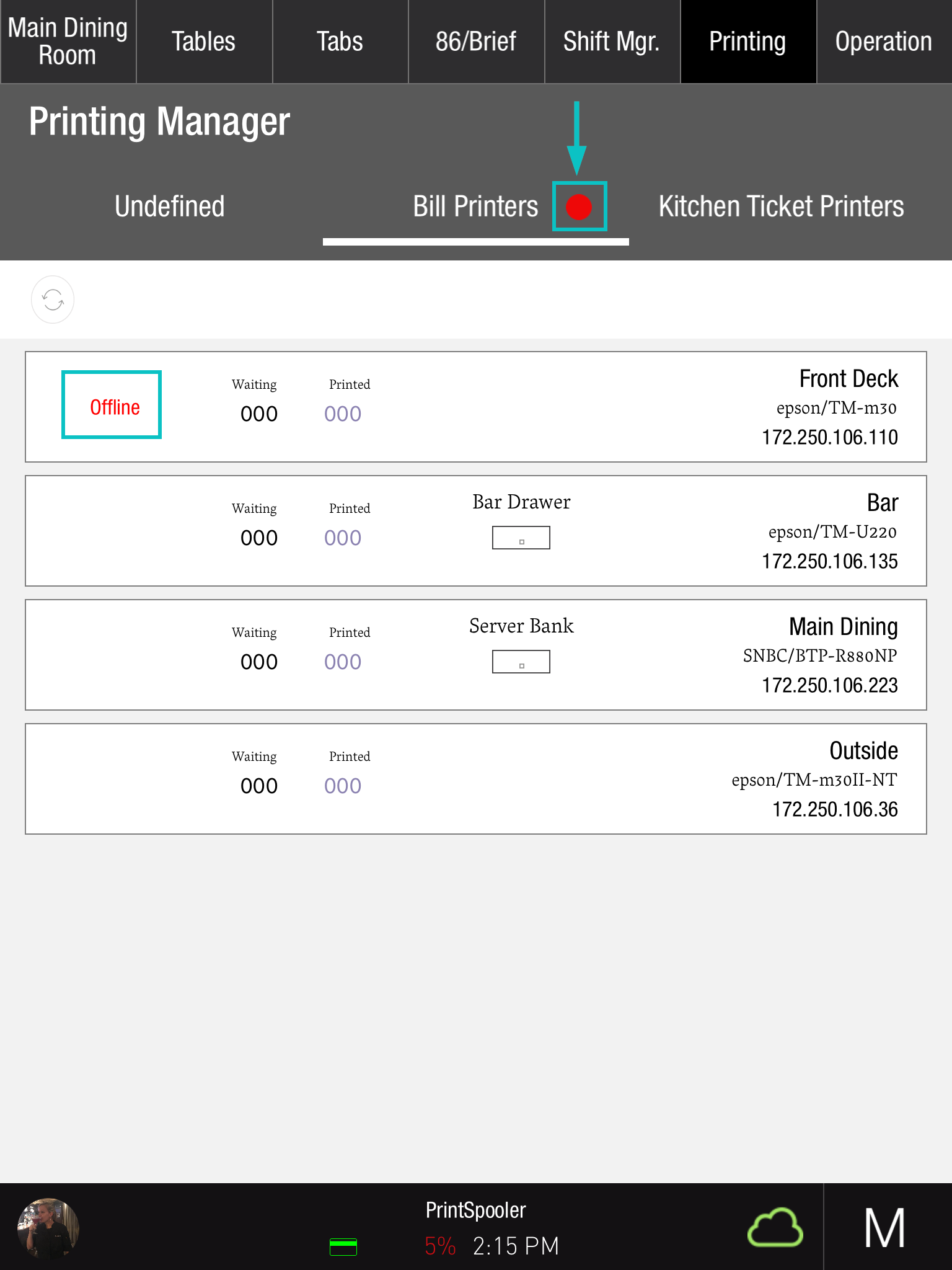This screenshot has height=1270, width=952.
Task: Open Shift Mgr. in top navigation
Action: [612, 42]
